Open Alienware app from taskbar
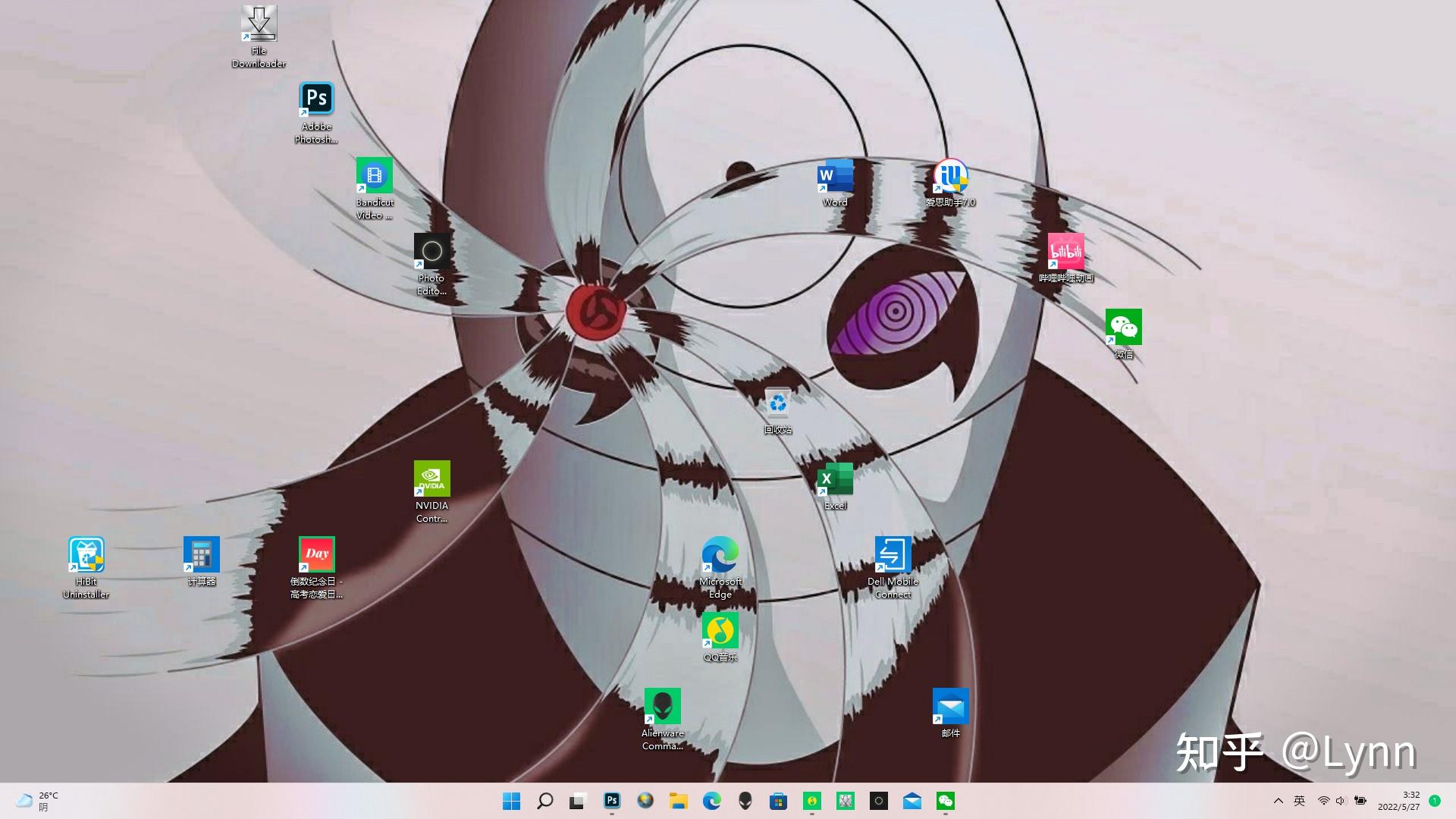The width and height of the screenshot is (1456, 819). [745, 801]
